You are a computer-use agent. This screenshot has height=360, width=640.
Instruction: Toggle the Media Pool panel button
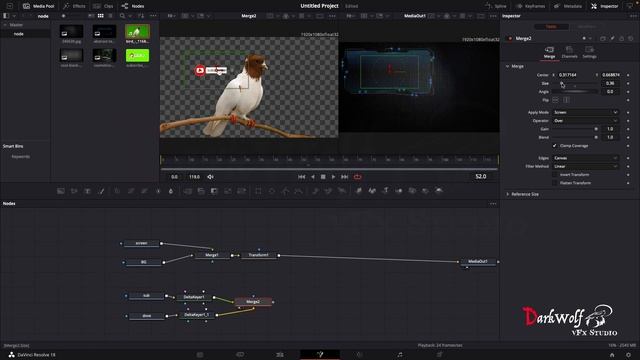(x=39, y=6)
